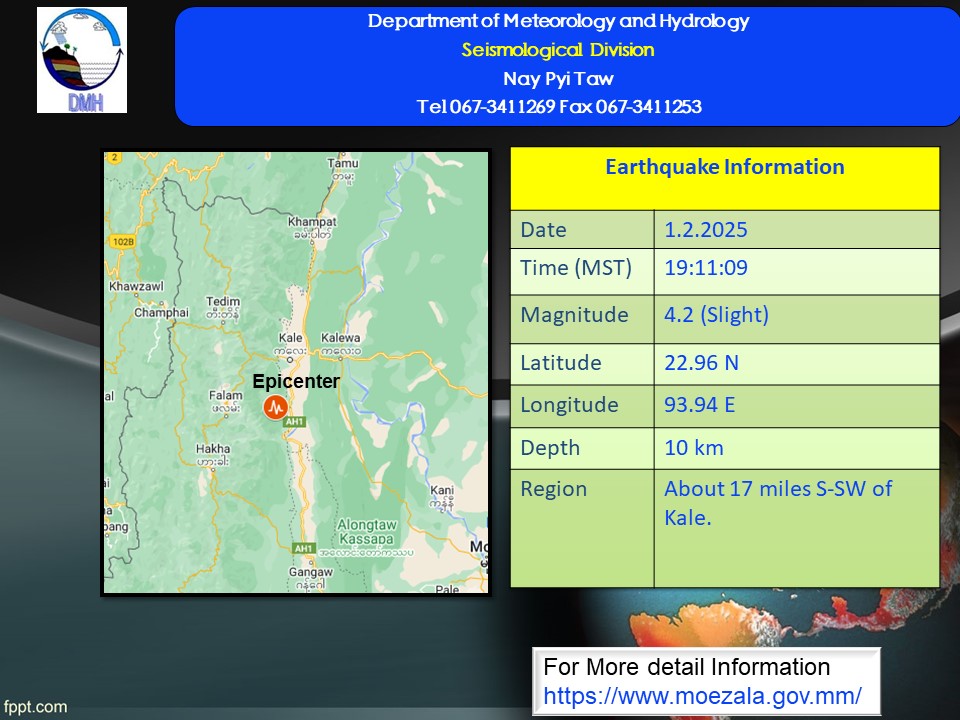Click the 'Nay Pyi Taw' header line
This screenshot has height=720, width=960.
click(558, 78)
